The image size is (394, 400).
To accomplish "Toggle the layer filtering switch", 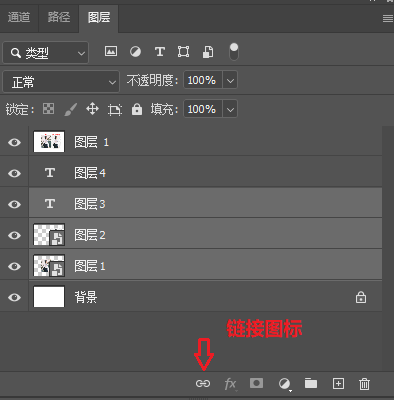I will click(x=234, y=52).
